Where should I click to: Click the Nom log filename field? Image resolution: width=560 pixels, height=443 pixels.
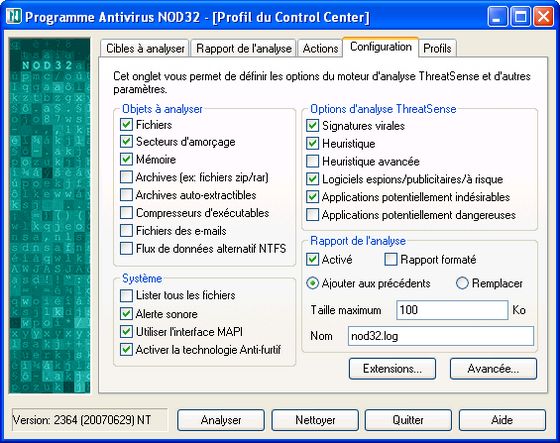coord(441,336)
